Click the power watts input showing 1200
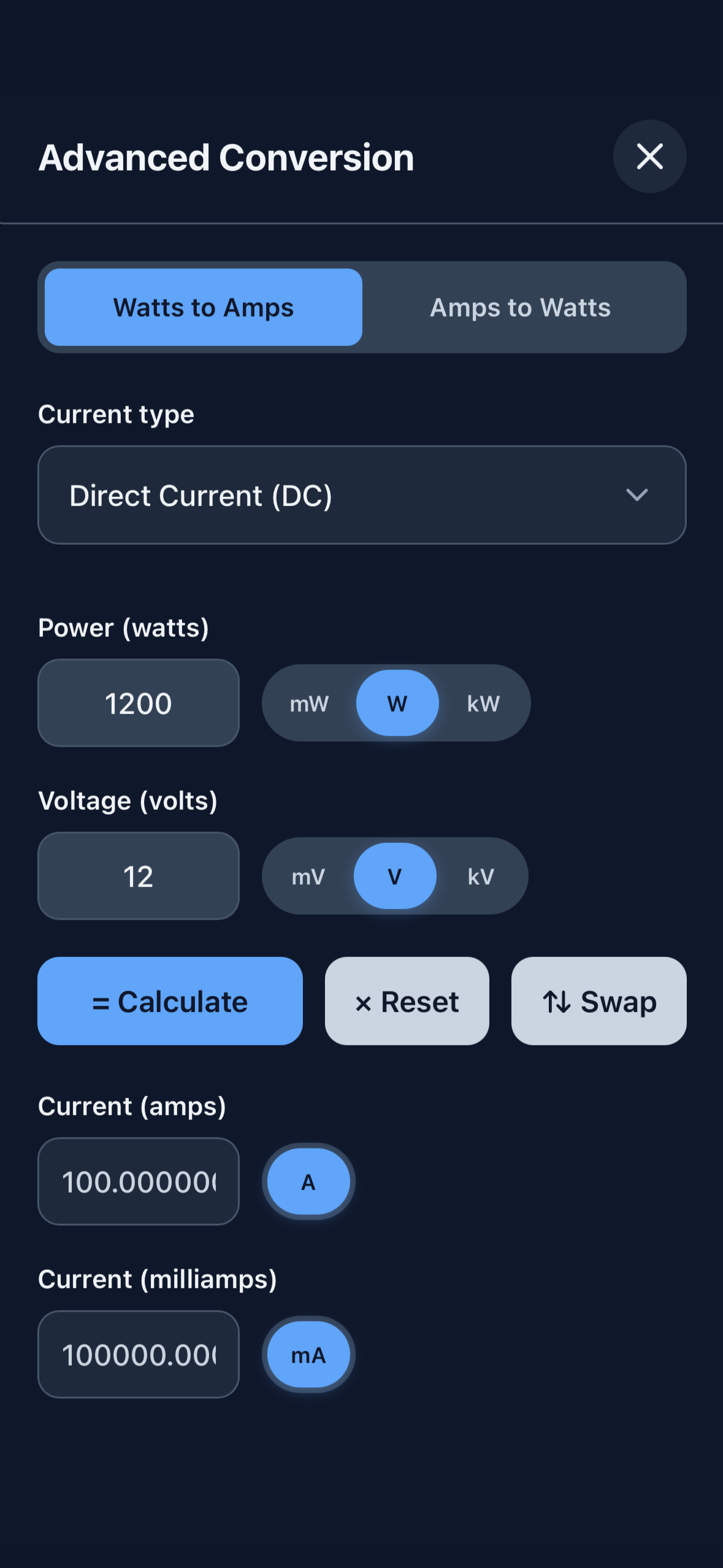 tap(138, 703)
